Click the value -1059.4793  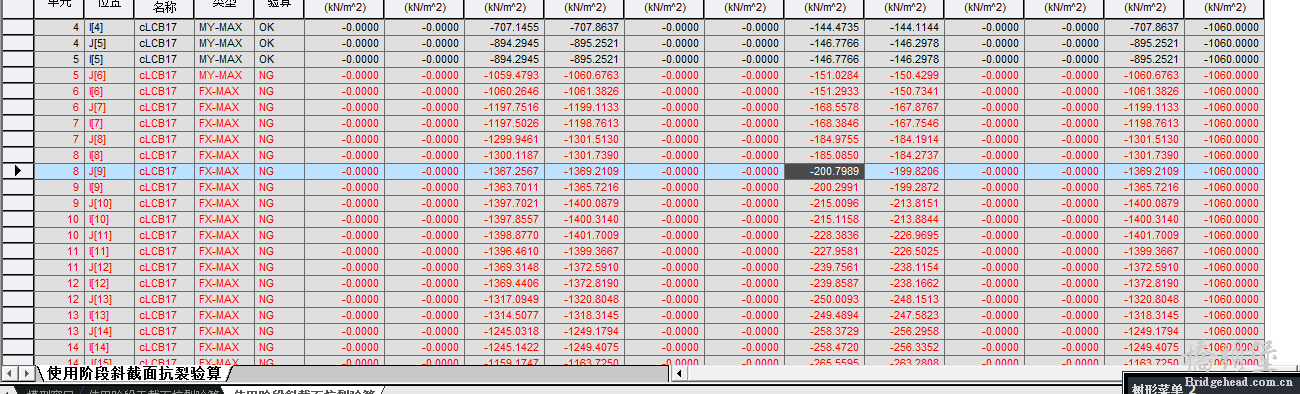504,75
